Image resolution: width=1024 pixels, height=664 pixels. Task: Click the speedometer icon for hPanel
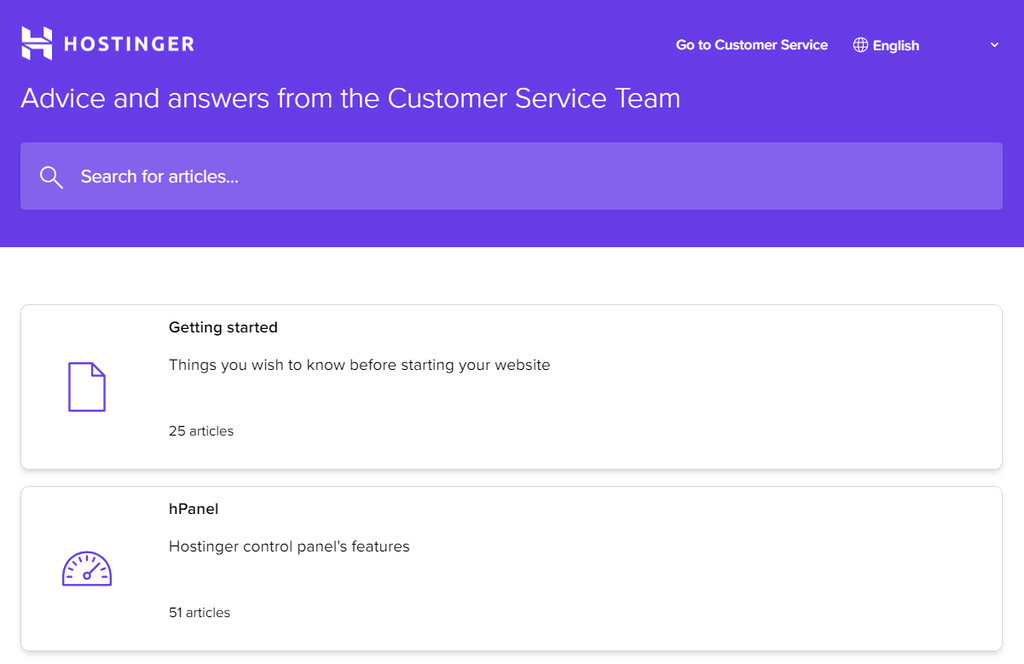[87, 569]
